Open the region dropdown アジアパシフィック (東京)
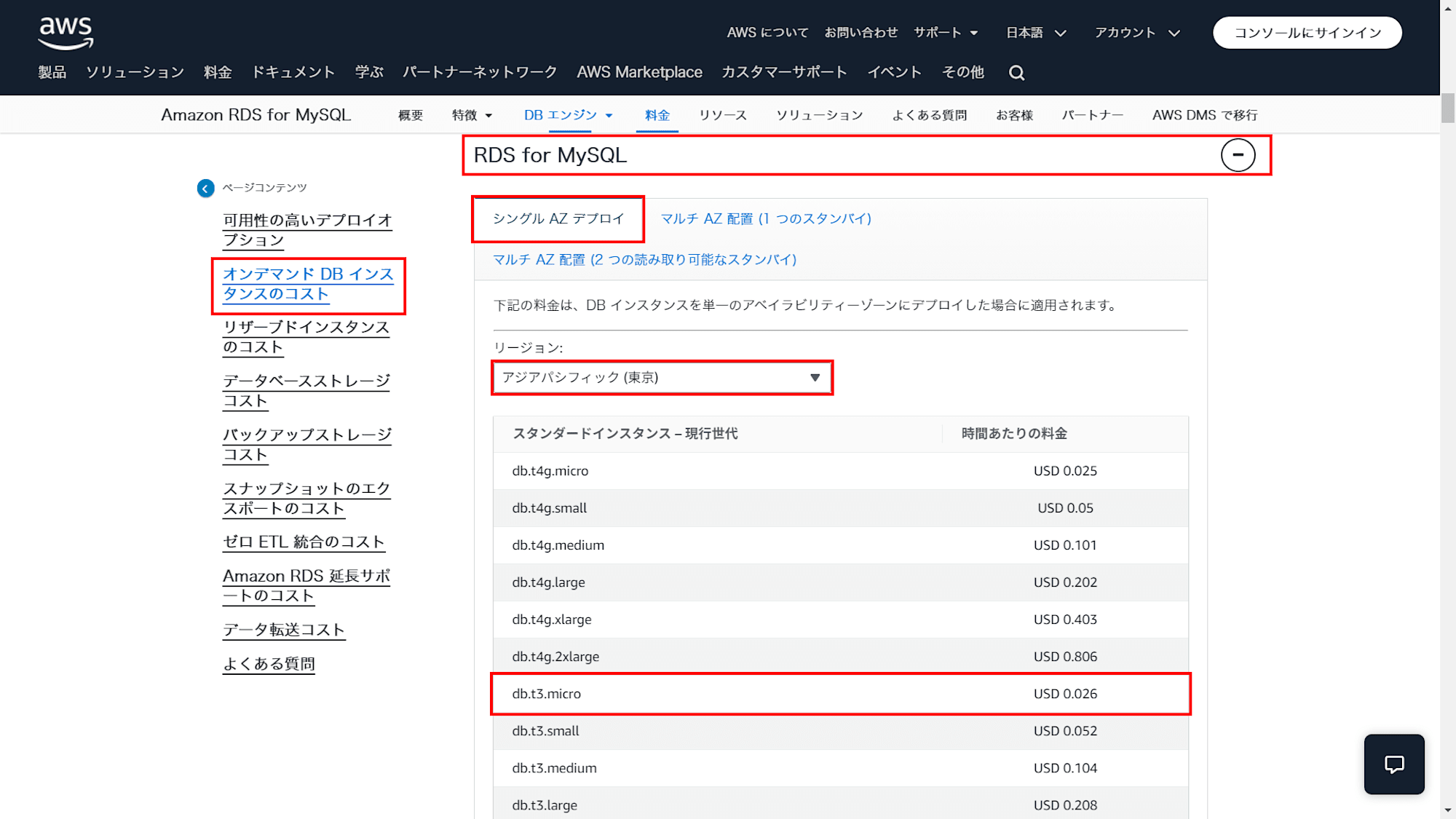 pos(662,378)
